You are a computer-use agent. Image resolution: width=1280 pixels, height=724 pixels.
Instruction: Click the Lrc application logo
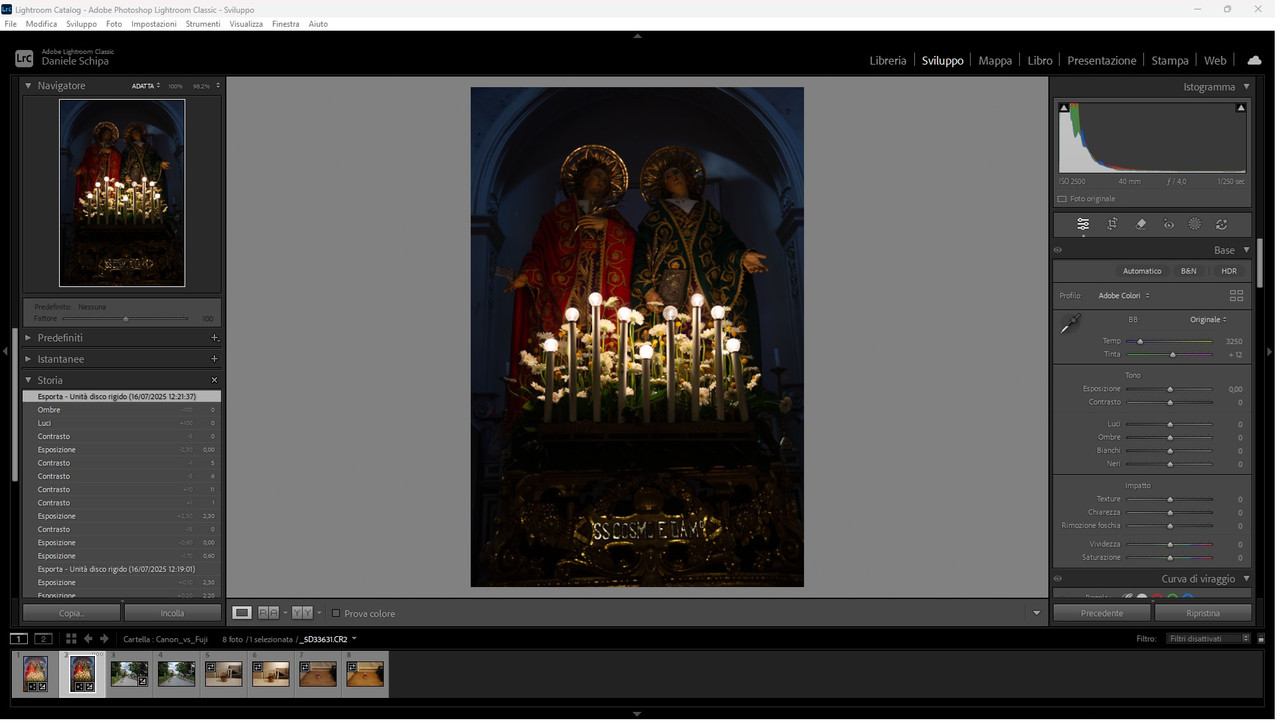click(24, 59)
